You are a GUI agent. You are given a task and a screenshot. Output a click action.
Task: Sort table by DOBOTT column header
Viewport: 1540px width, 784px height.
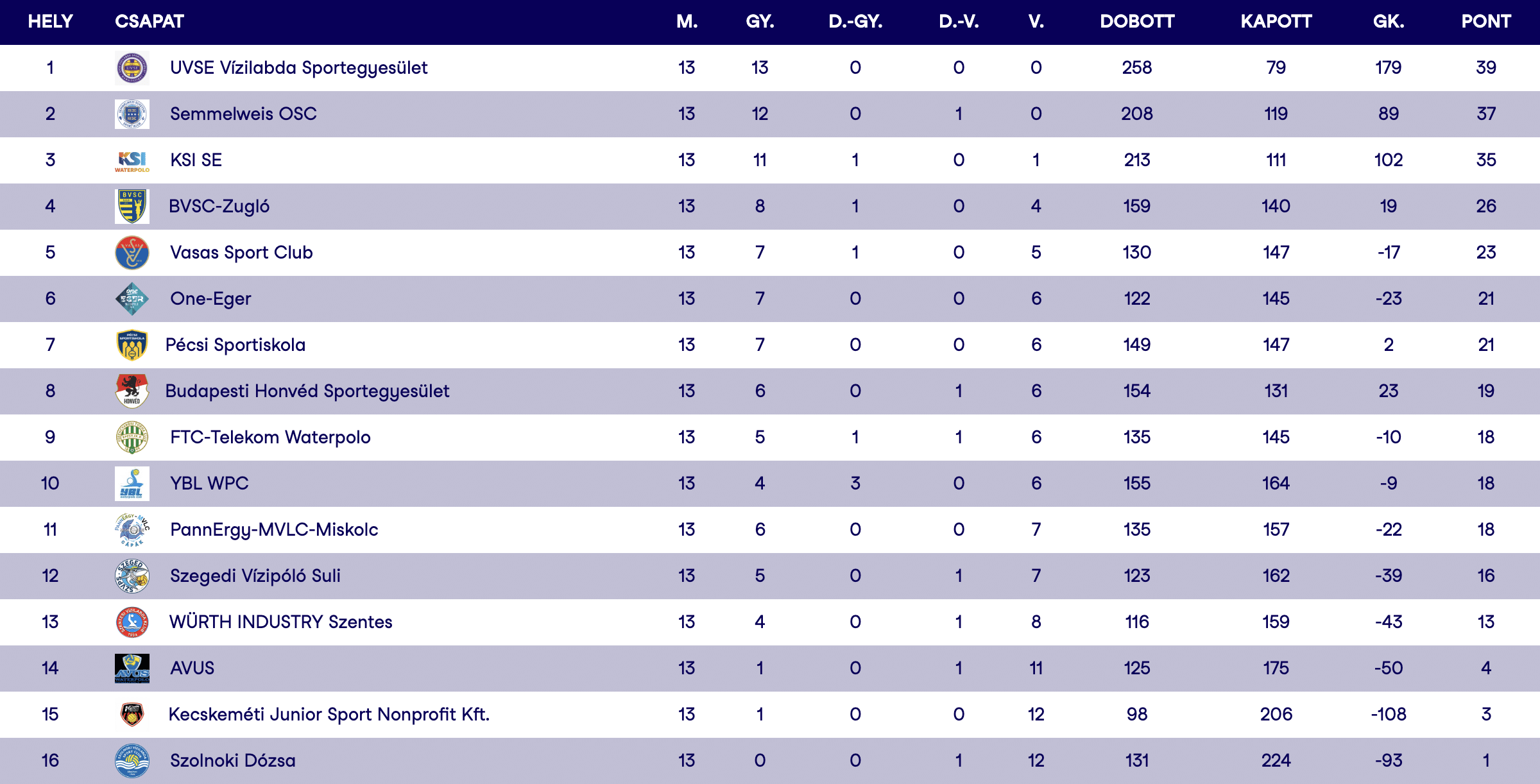click(x=1137, y=22)
